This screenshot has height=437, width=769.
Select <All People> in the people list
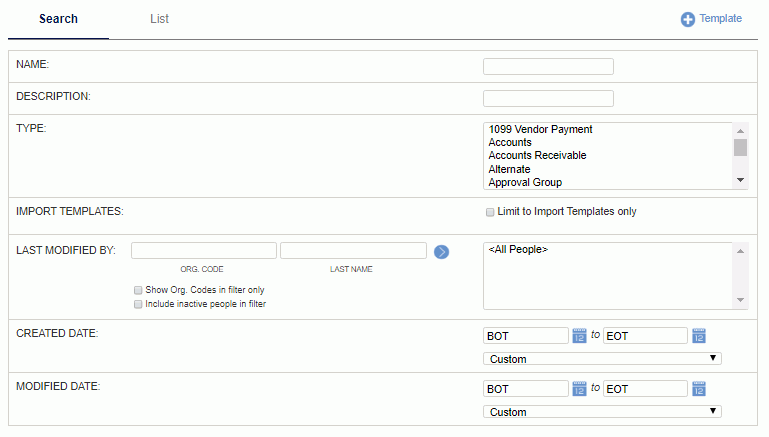pyautogui.click(x=518, y=249)
